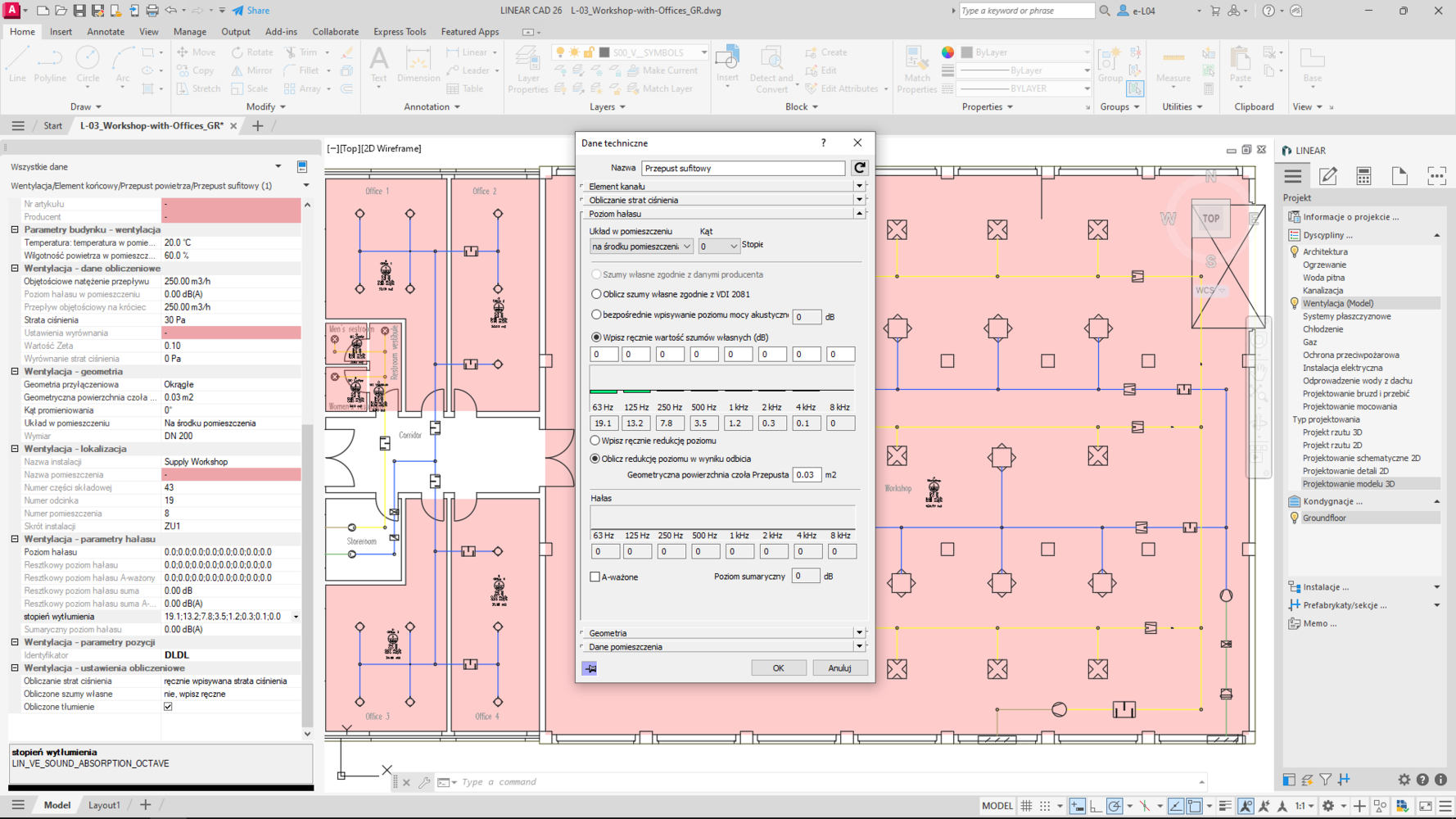Click the ByLayer color swatch in Properties
This screenshot has height=819, width=1456.
click(x=967, y=52)
